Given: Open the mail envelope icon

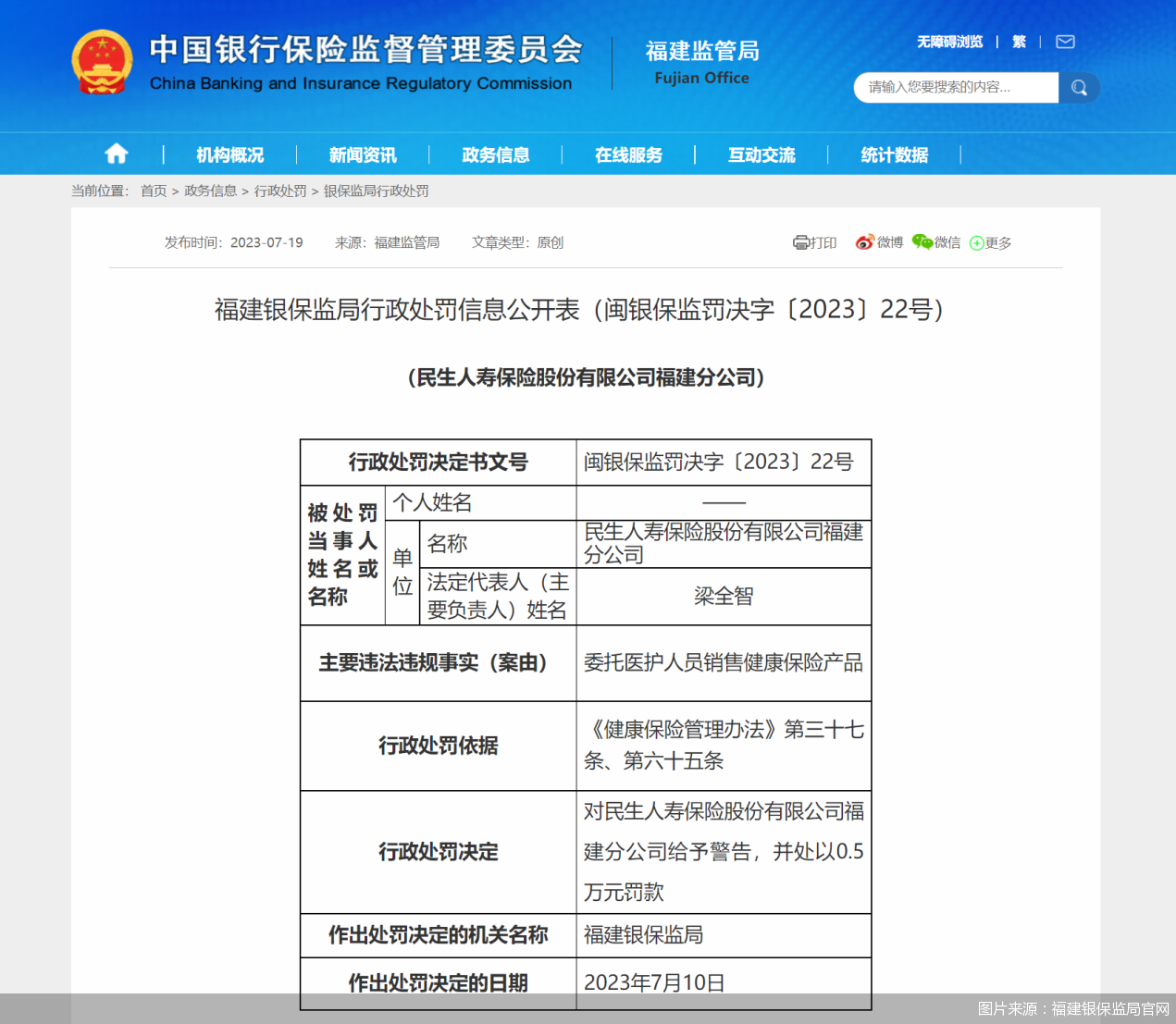Looking at the screenshot, I should click(x=1065, y=42).
